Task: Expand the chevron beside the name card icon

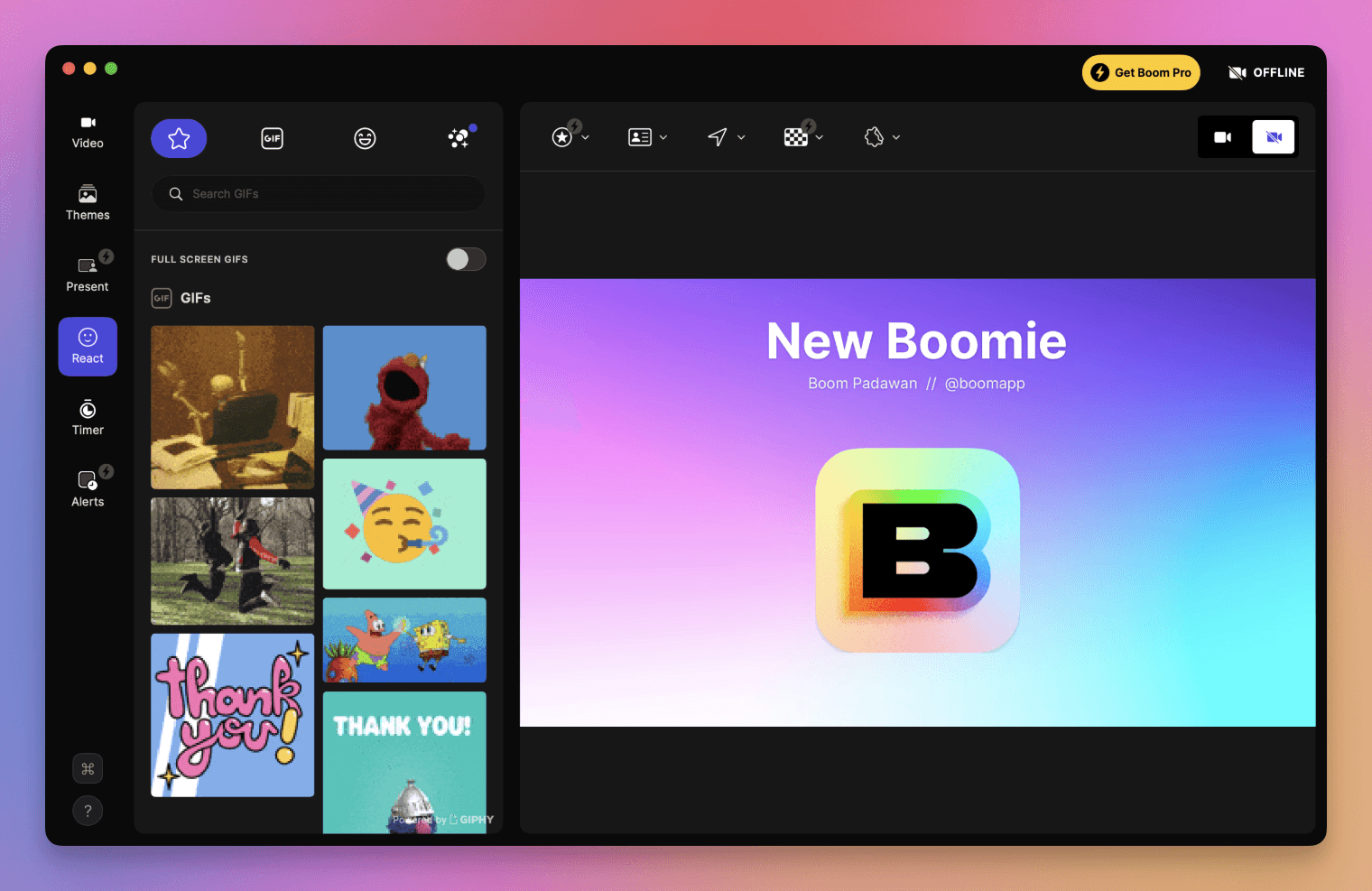Action: pyautogui.click(x=663, y=137)
